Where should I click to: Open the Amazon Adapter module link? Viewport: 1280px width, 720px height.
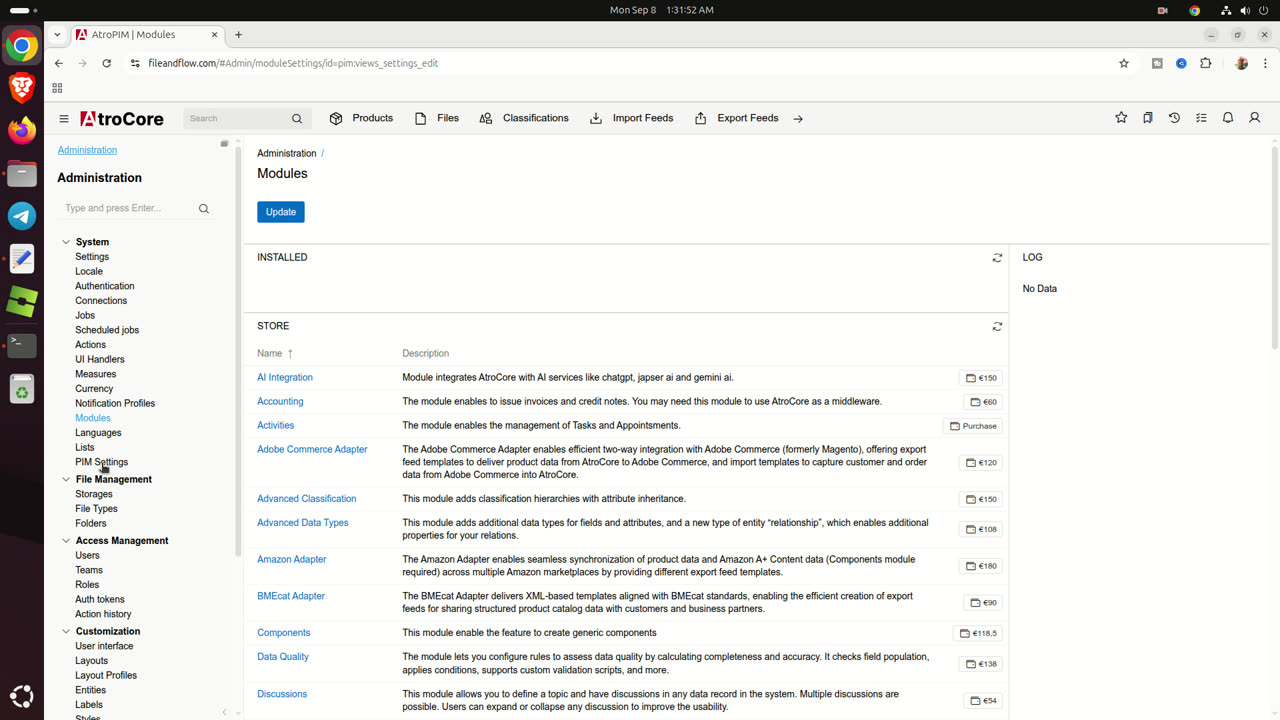click(x=292, y=560)
